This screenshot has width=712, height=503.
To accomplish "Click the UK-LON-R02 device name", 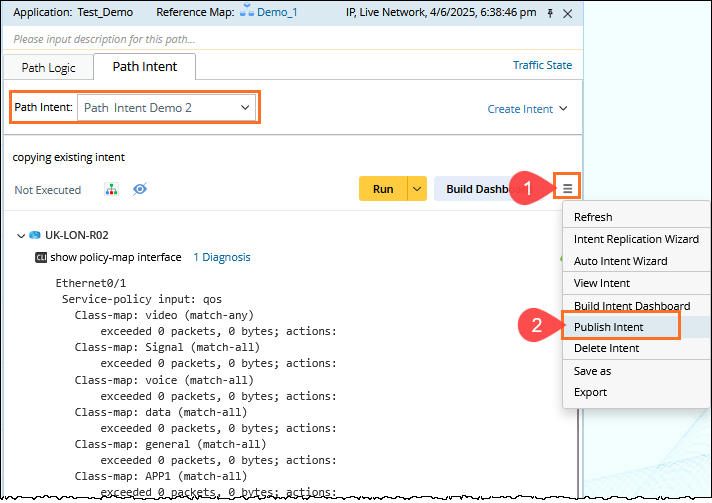I will click(77, 235).
